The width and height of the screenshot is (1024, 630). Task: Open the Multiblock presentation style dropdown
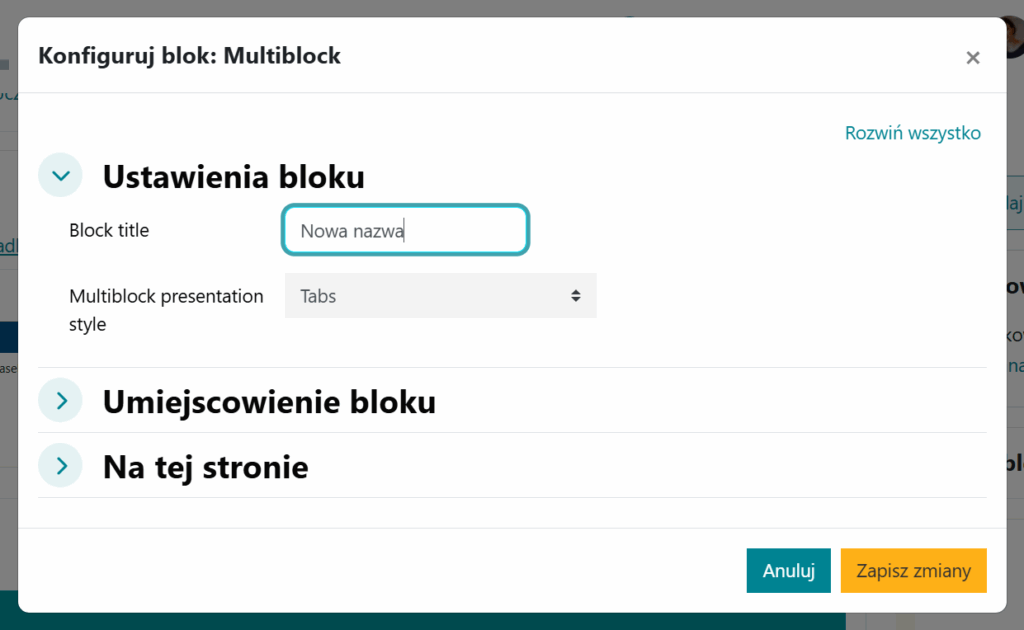pos(440,296)
